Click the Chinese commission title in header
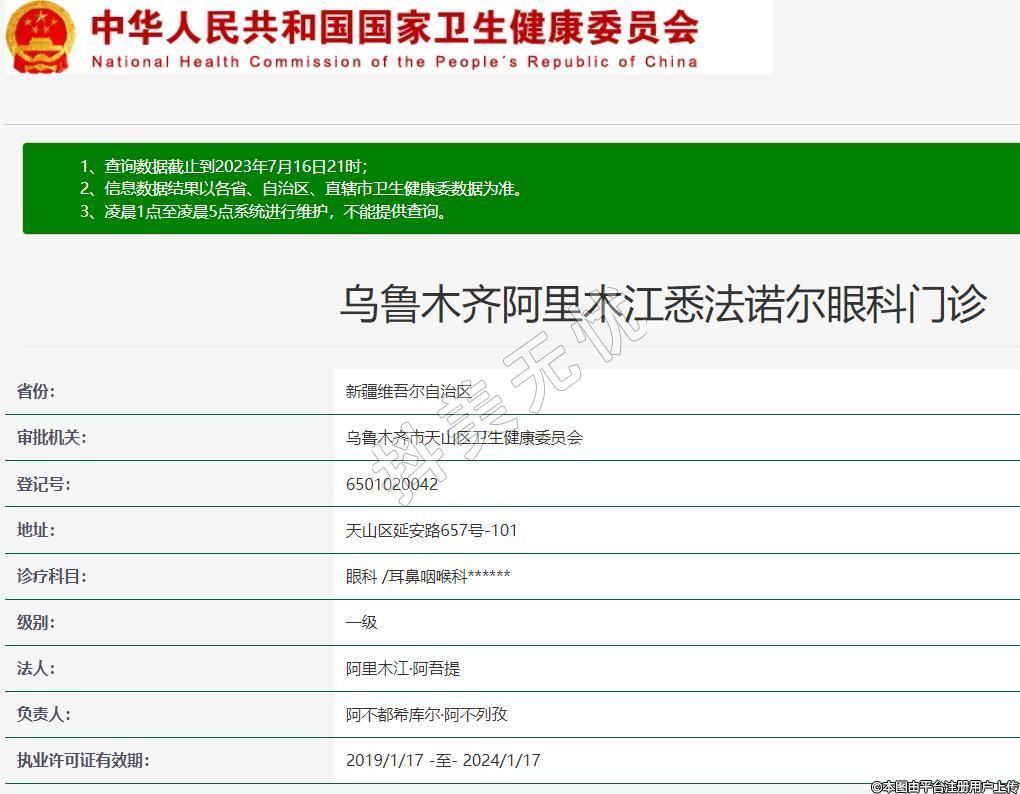 394,27
